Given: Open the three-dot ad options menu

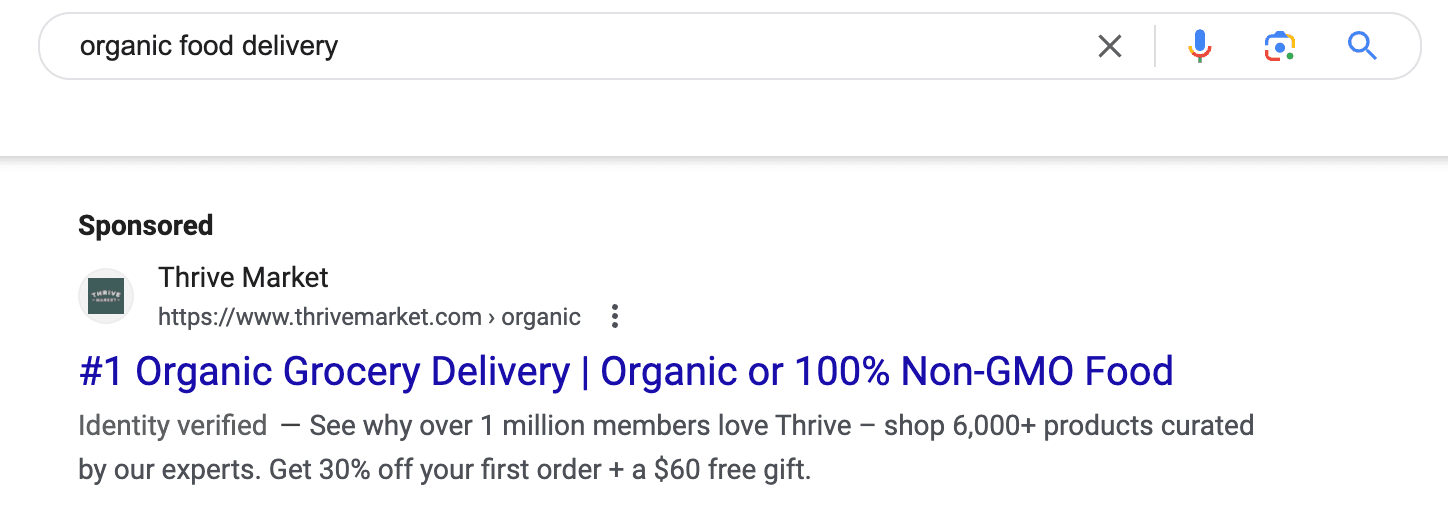Looking at the screenshot, I should pyautogui.click(x=615, y=317).
